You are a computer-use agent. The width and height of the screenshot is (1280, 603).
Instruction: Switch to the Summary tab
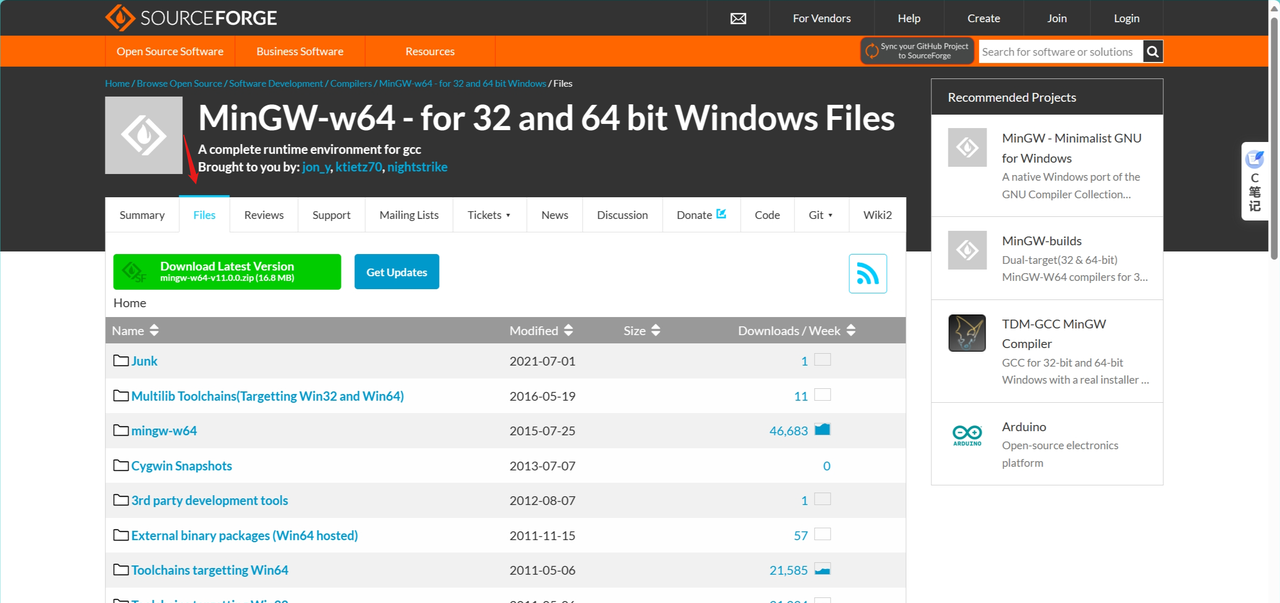point(142,215)
